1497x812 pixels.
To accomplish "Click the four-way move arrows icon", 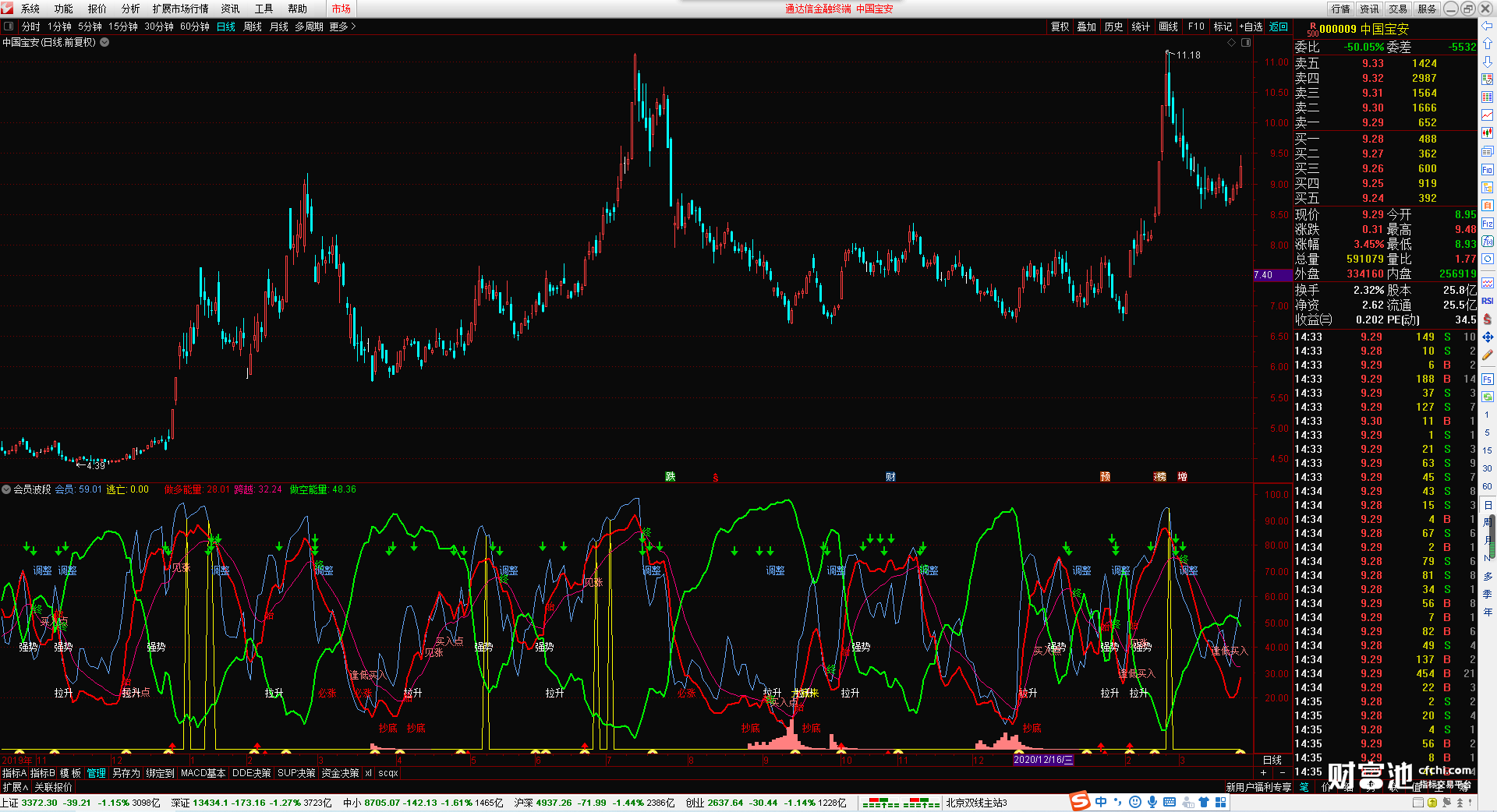I will point(1487,337).
